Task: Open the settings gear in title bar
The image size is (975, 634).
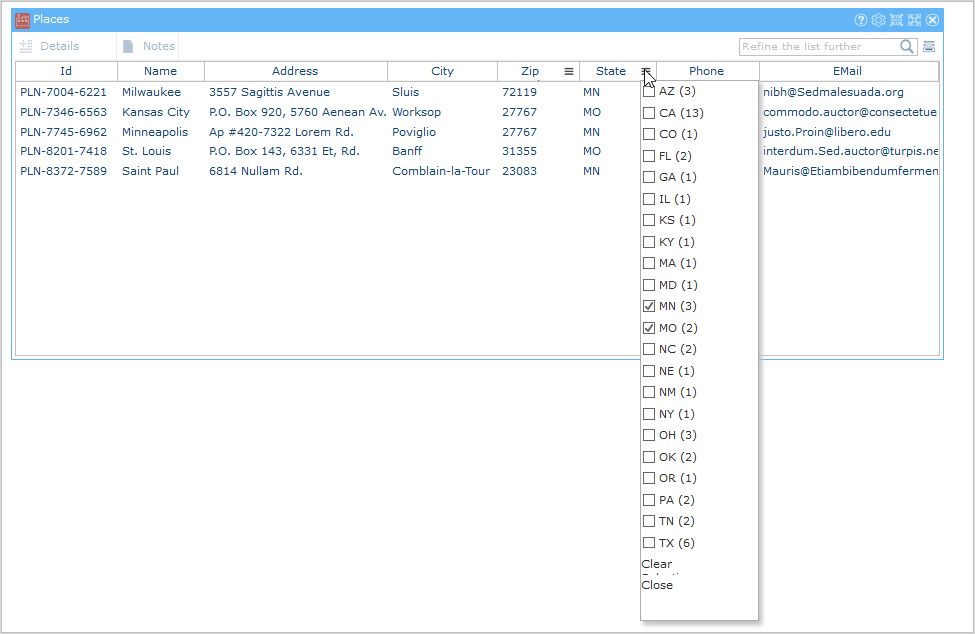Action: coord(878,20)
